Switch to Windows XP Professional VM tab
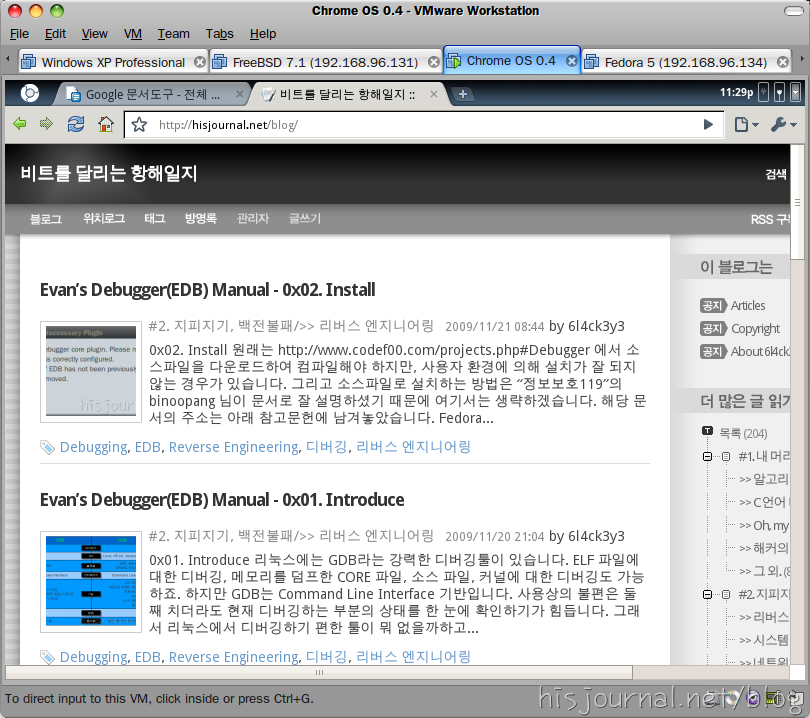 [113, 62]
